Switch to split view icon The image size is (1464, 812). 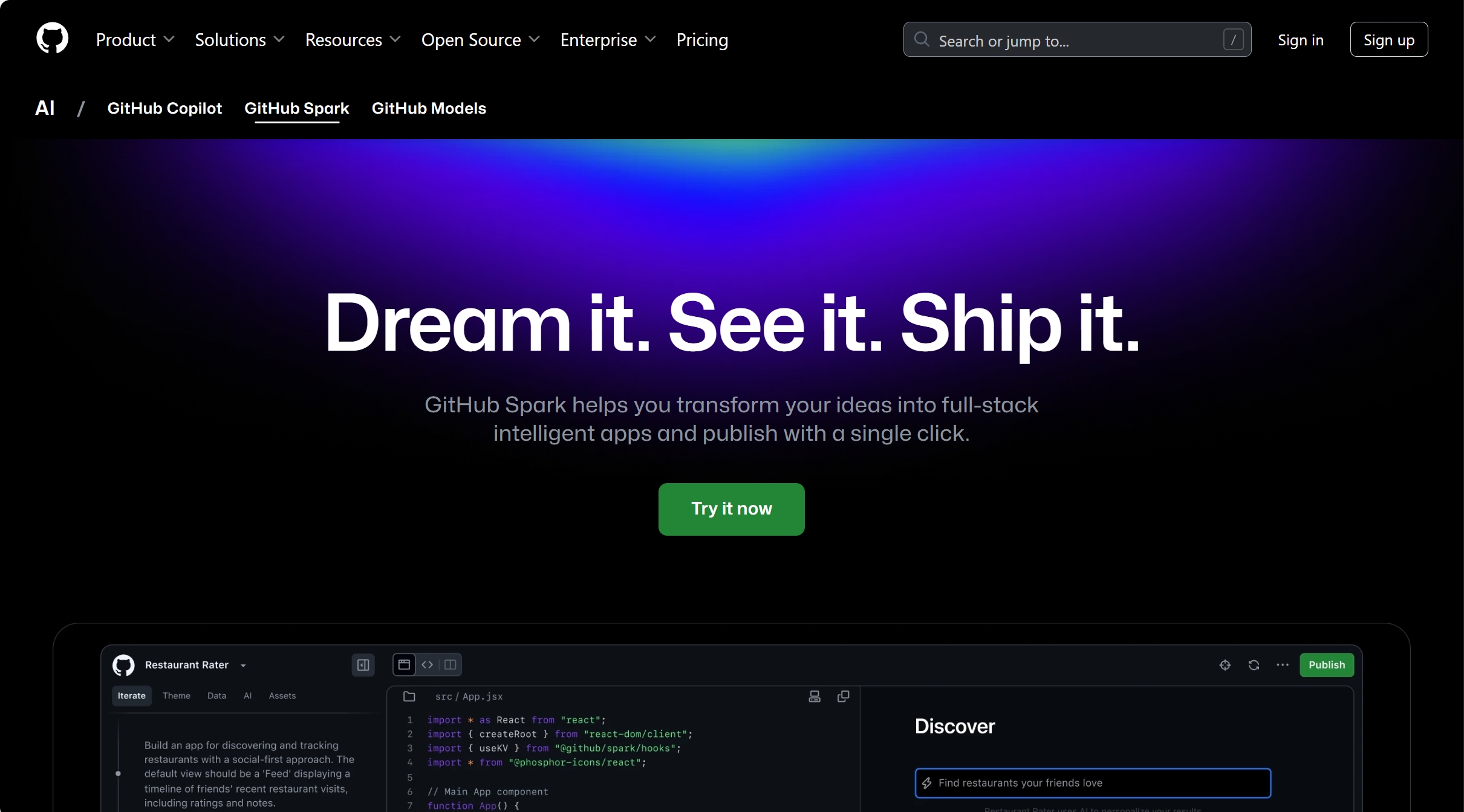451,664
